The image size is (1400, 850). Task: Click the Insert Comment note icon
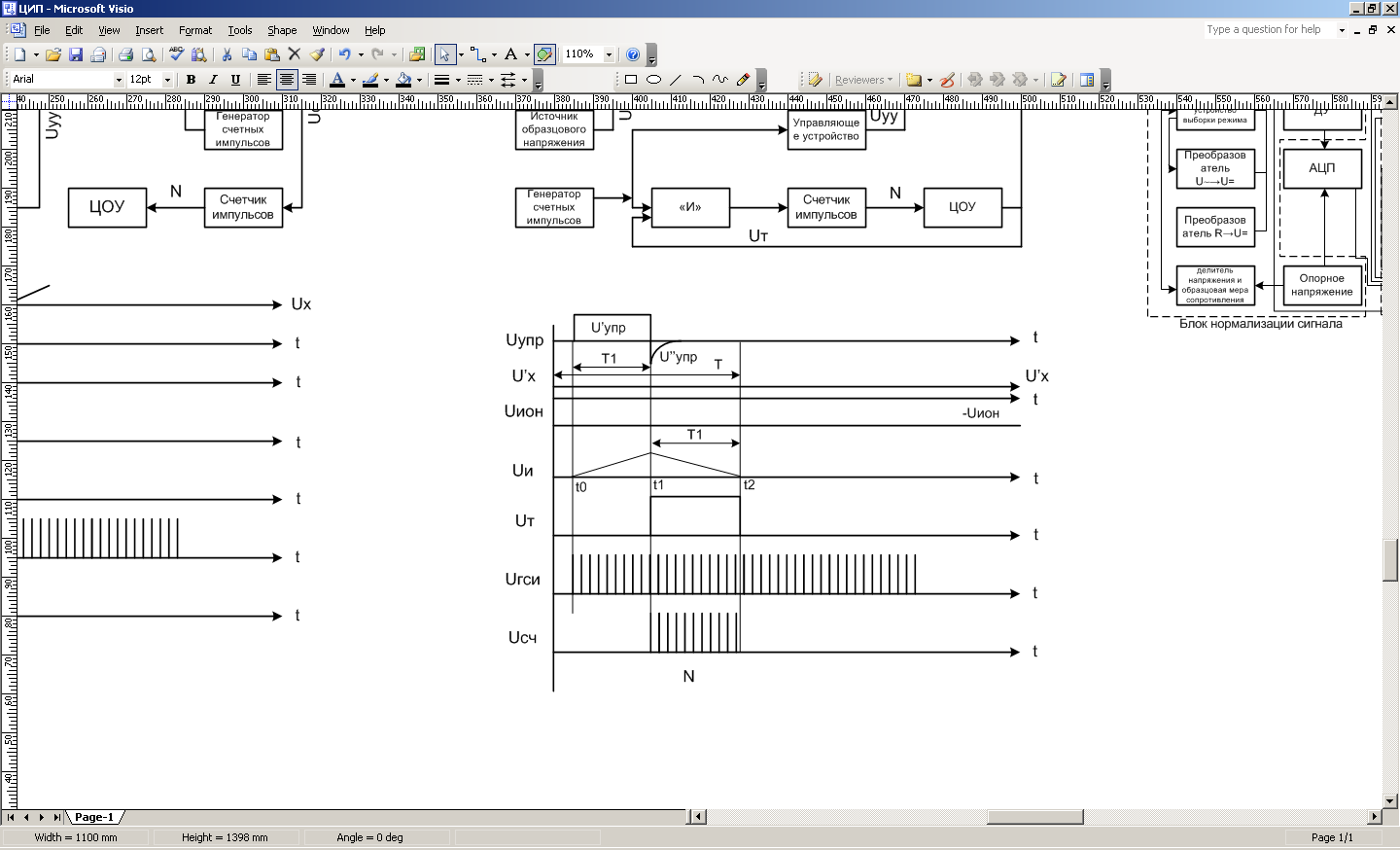(914, 80)
